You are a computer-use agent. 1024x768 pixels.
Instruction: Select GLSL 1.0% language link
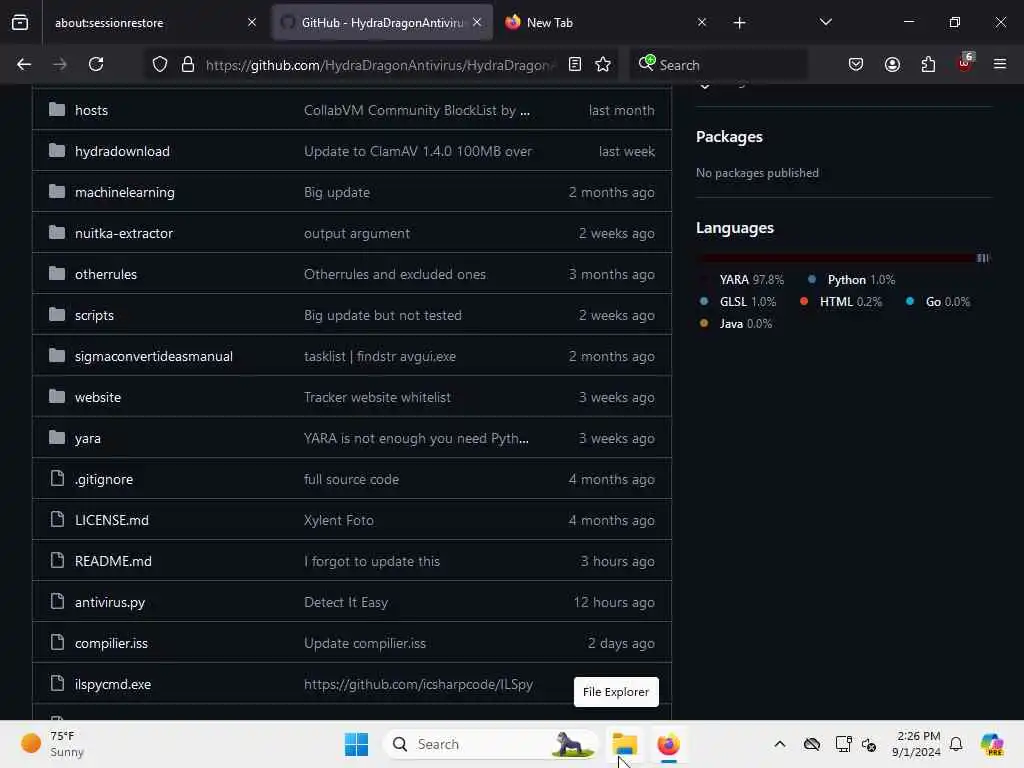point(738,302)
